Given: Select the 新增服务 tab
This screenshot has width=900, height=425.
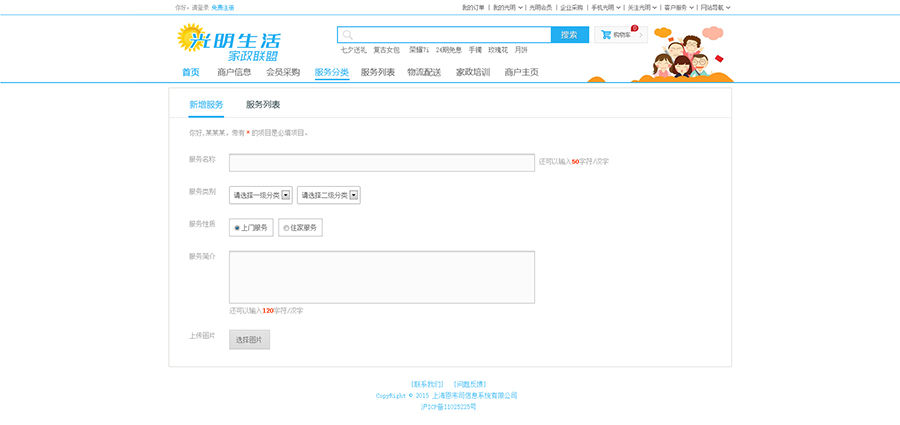Looking at the screenshot, I should 206,104.
